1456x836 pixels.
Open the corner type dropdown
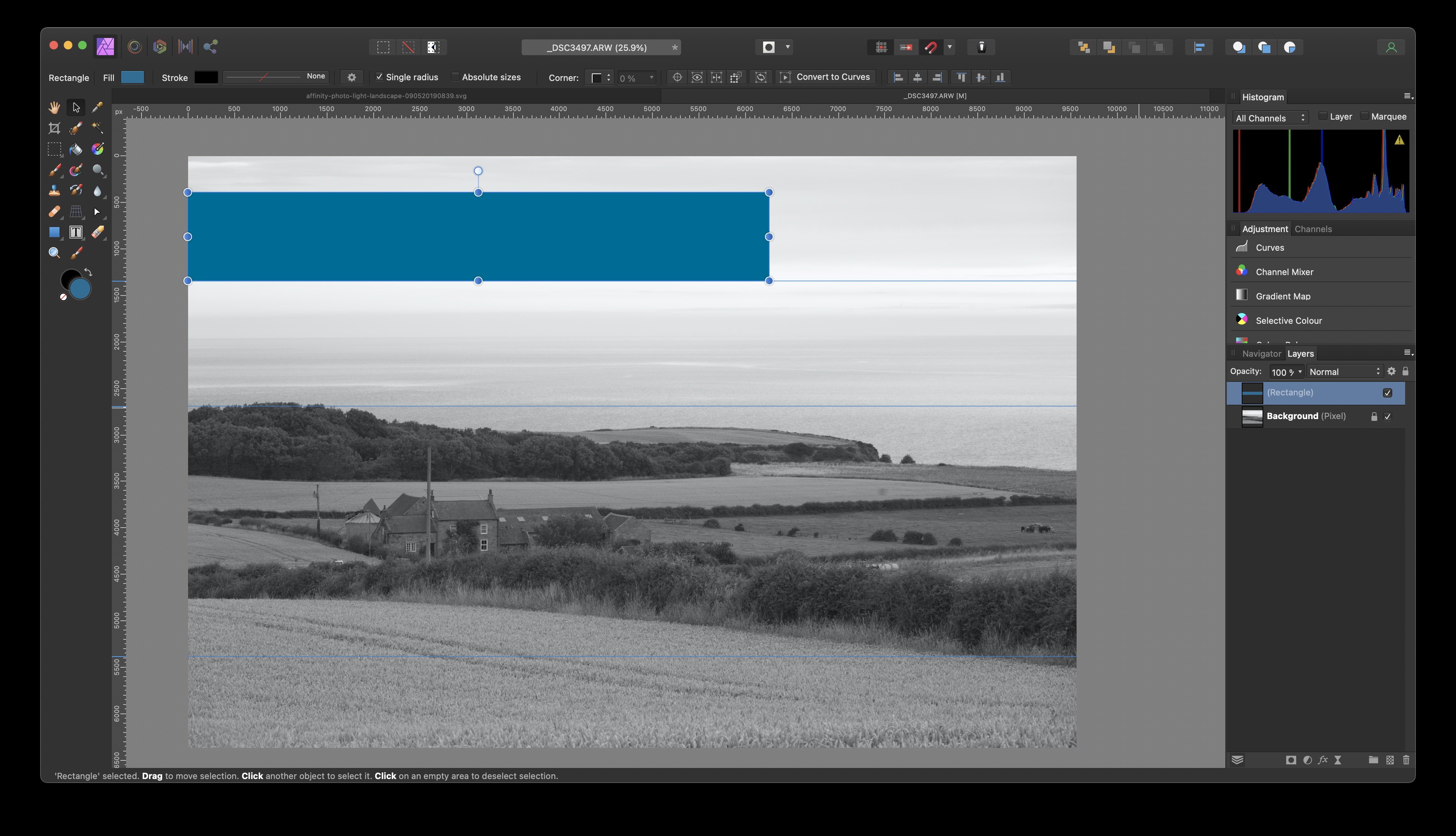599,77
